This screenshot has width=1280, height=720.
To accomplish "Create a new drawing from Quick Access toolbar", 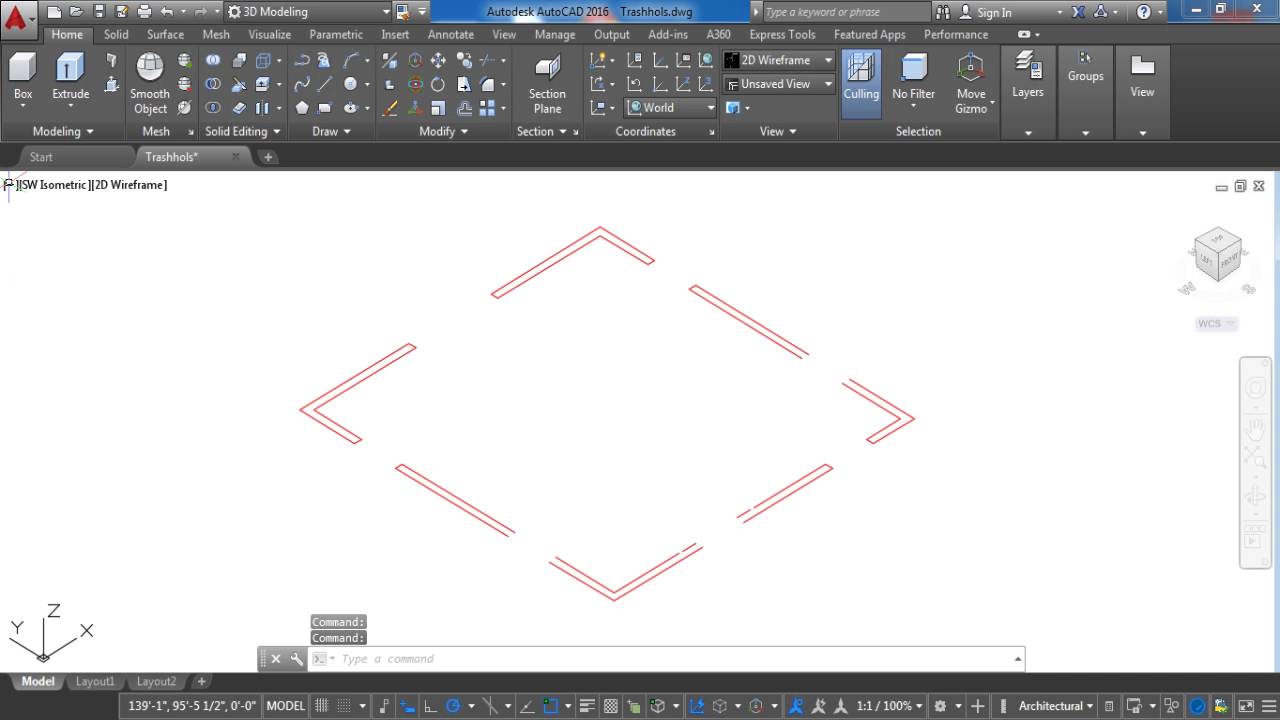I will tap(54, 12).
